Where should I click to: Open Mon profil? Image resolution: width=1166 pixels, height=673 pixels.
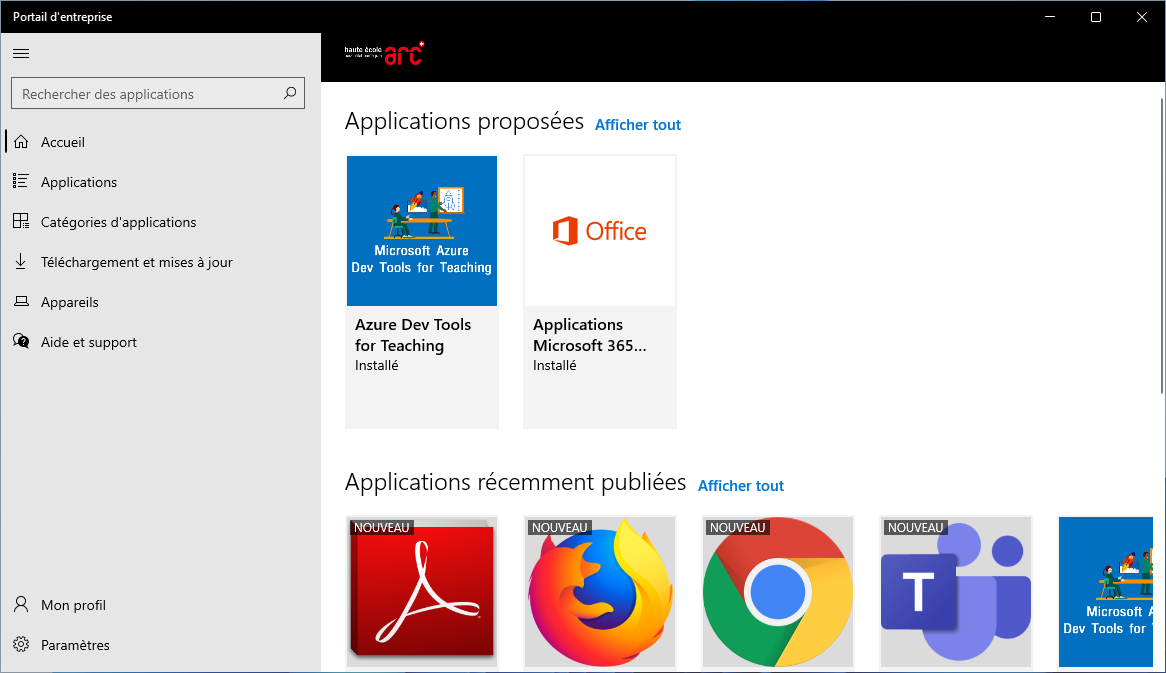click(x=161, y=605)
